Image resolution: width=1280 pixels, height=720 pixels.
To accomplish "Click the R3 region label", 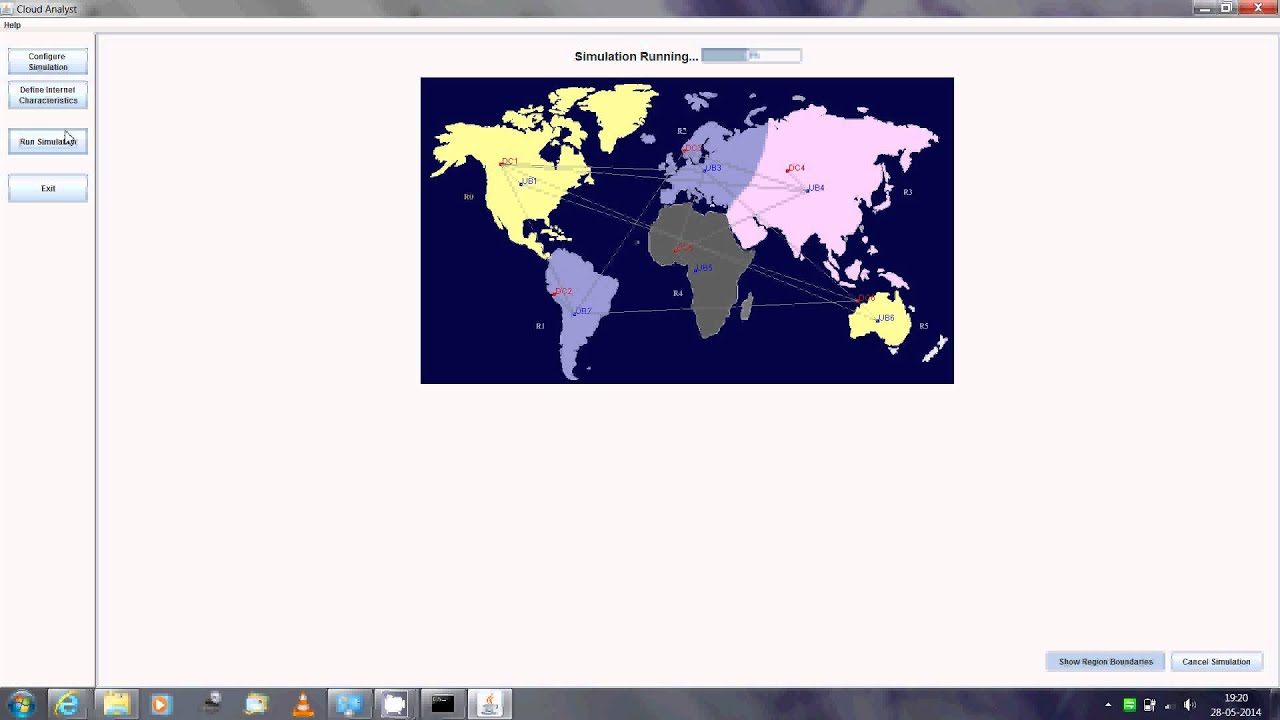I will coord(908,192).
